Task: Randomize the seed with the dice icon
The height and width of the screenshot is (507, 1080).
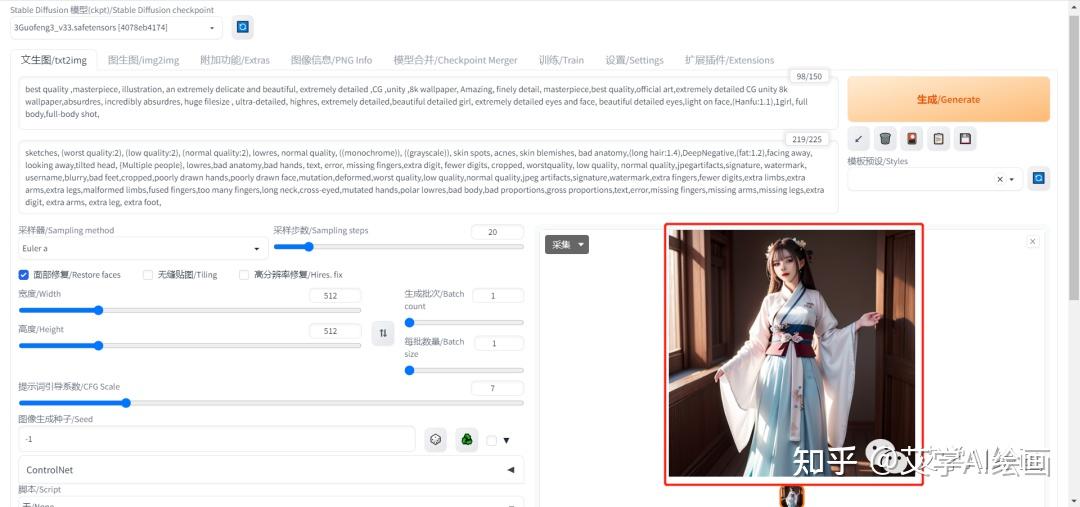Action: [435, 439]
